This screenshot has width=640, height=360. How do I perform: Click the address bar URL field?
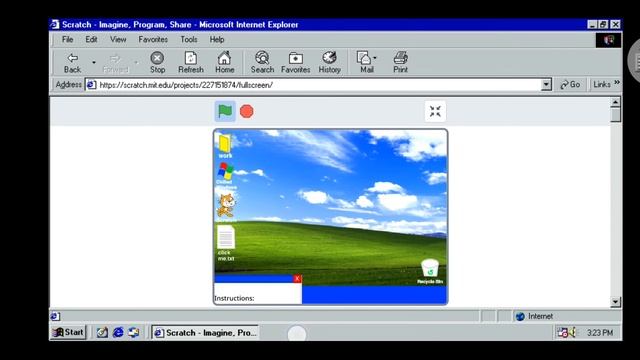click(x=314, y=85)
